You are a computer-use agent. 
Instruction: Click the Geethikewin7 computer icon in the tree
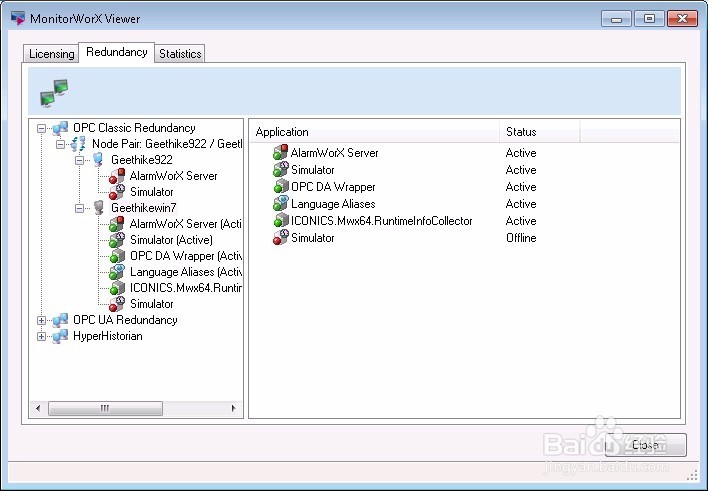click(x=98, y=208)
